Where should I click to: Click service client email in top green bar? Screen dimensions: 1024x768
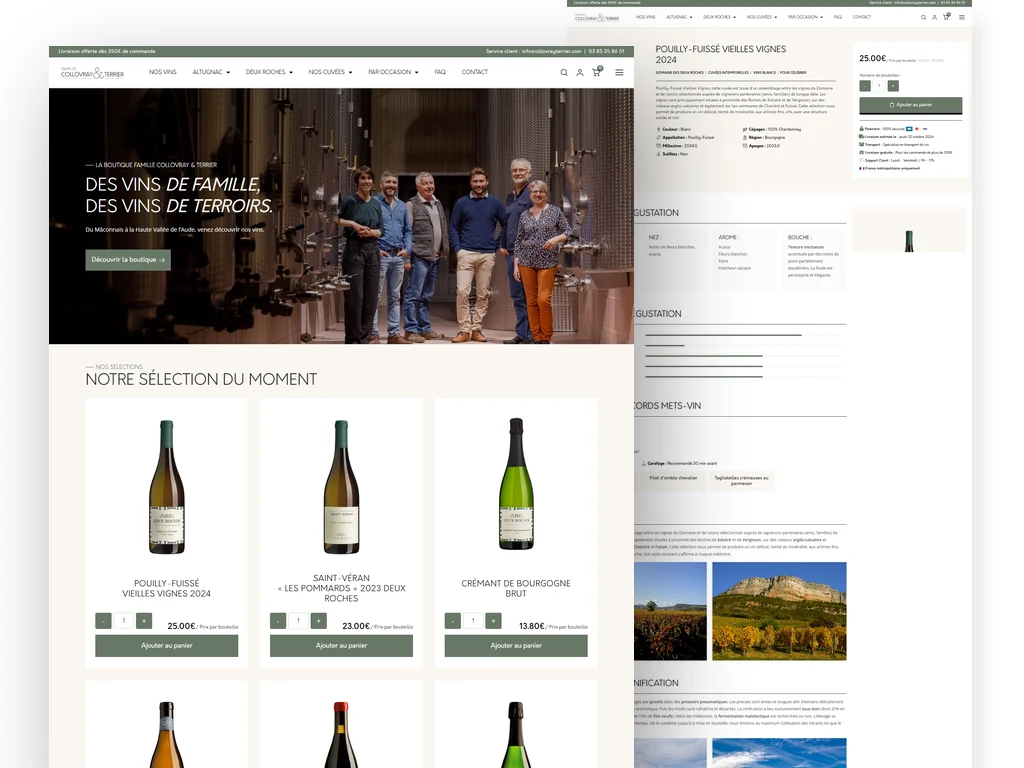coord(551,51)
